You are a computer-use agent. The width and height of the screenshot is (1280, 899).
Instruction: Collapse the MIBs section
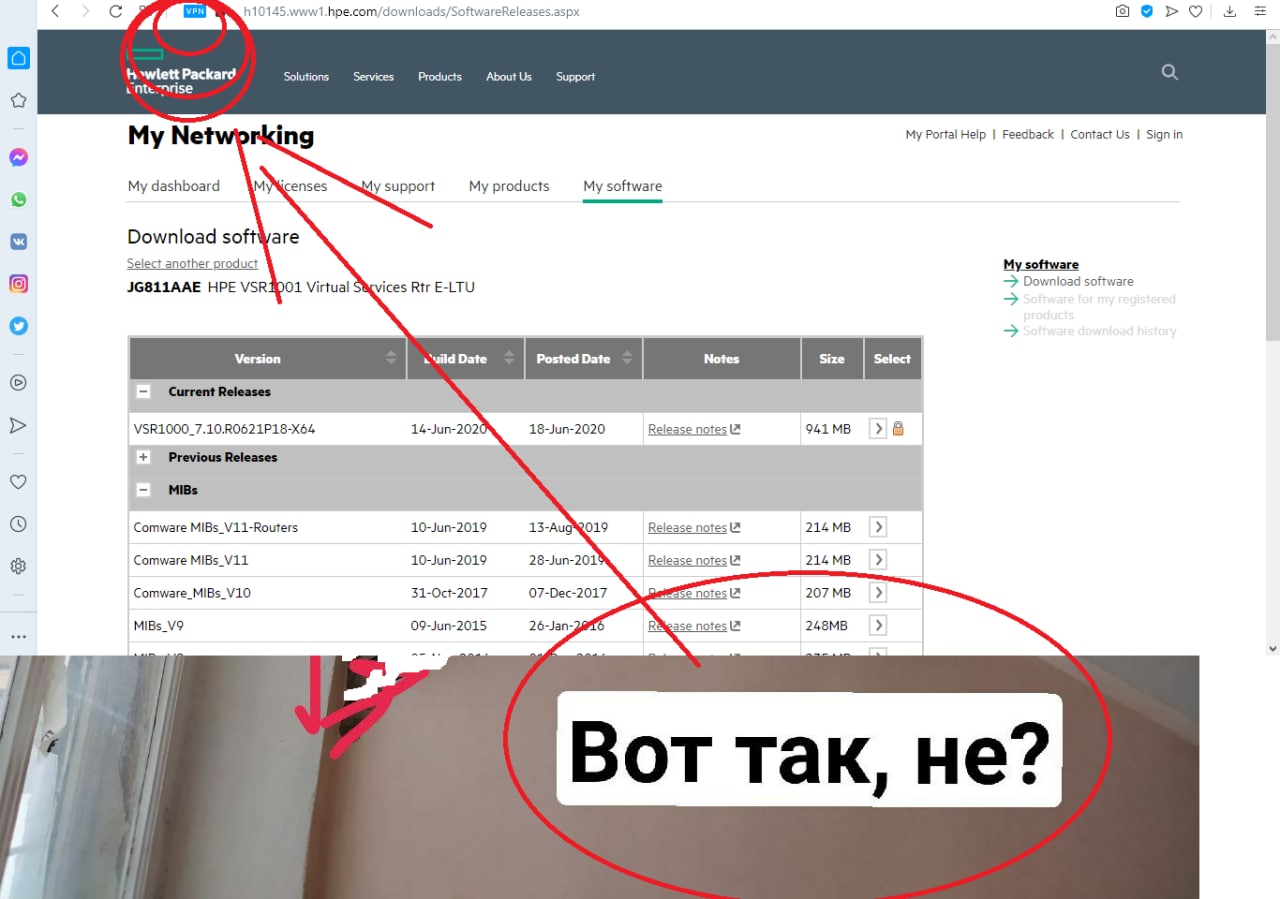144,490
